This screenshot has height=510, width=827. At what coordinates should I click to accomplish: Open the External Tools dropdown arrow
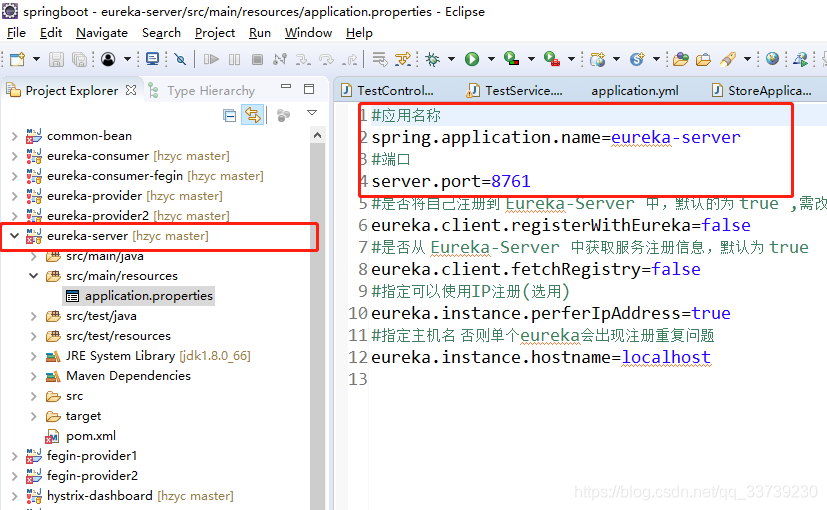pos(571,59)
